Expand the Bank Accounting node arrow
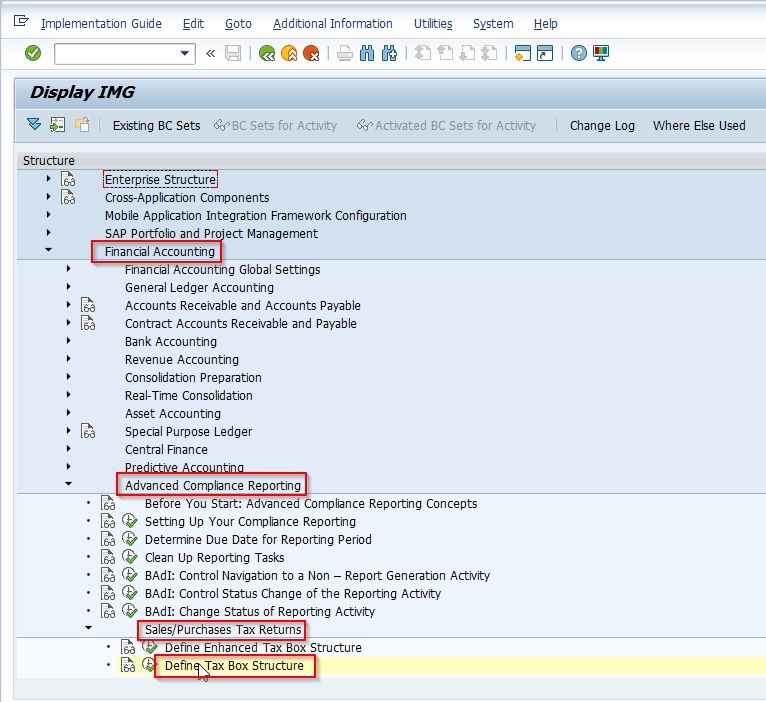 point(68,340)
